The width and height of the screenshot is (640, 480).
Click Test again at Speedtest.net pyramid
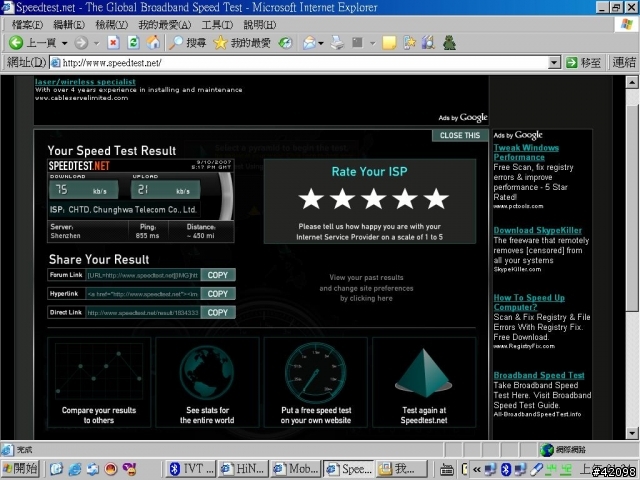coord(424,382)
